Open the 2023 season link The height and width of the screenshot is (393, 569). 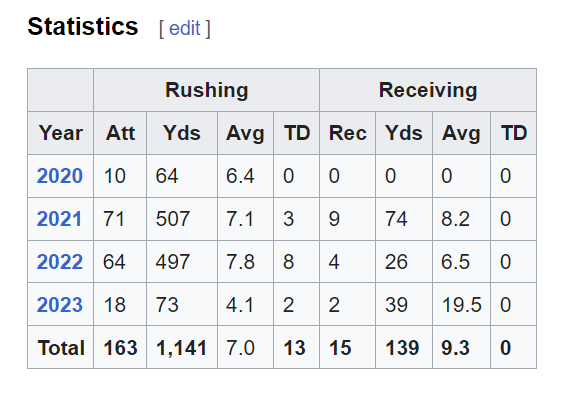tap(60, 304)
